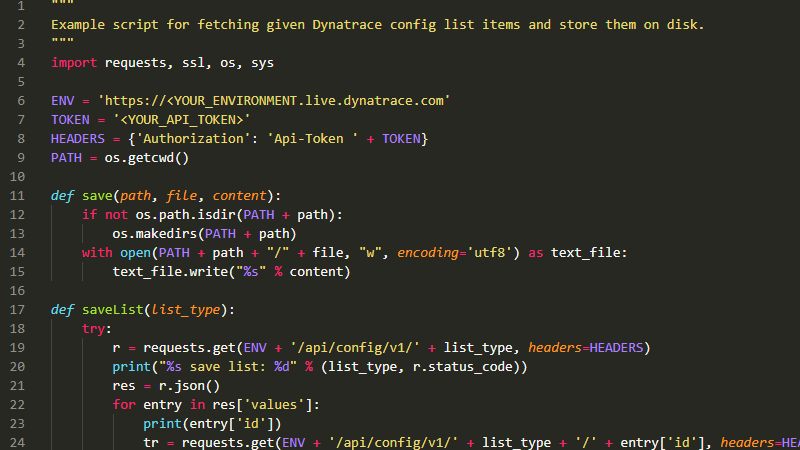The height and width of the screenshot is (450, 800).
Task: Click the 'saveList' function name
Action: click(x=112, y=310)
